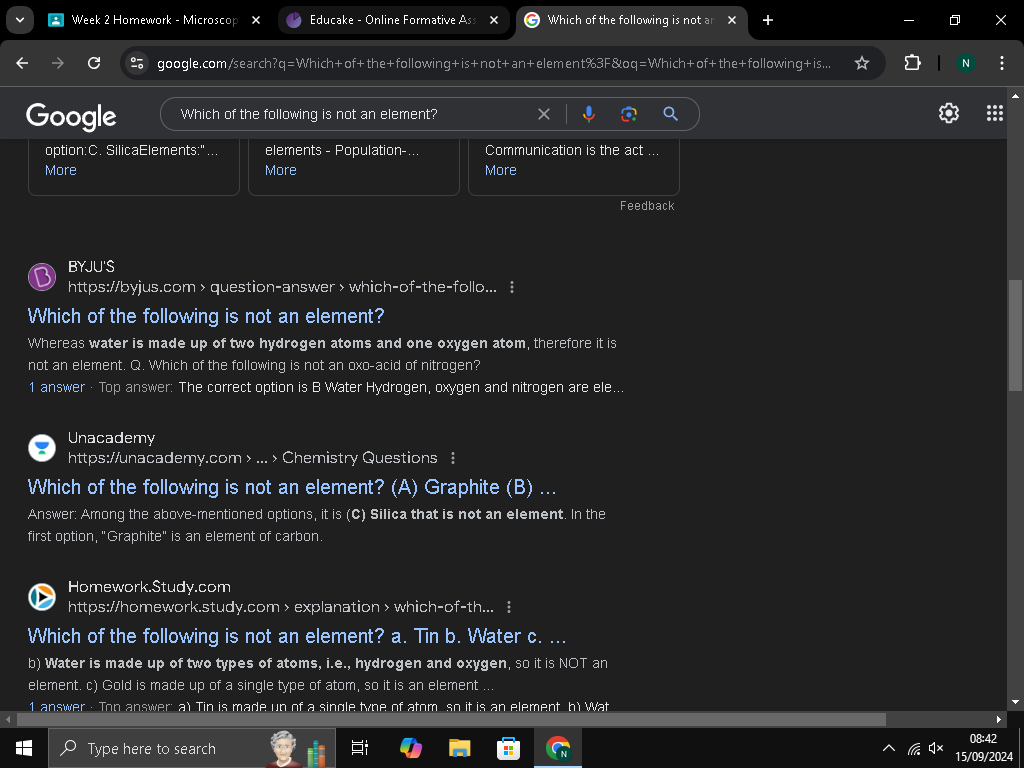1024x768 pixels.
Task: Start voice search with microphone
Action: pyautogui.click(x=588, y=114)
